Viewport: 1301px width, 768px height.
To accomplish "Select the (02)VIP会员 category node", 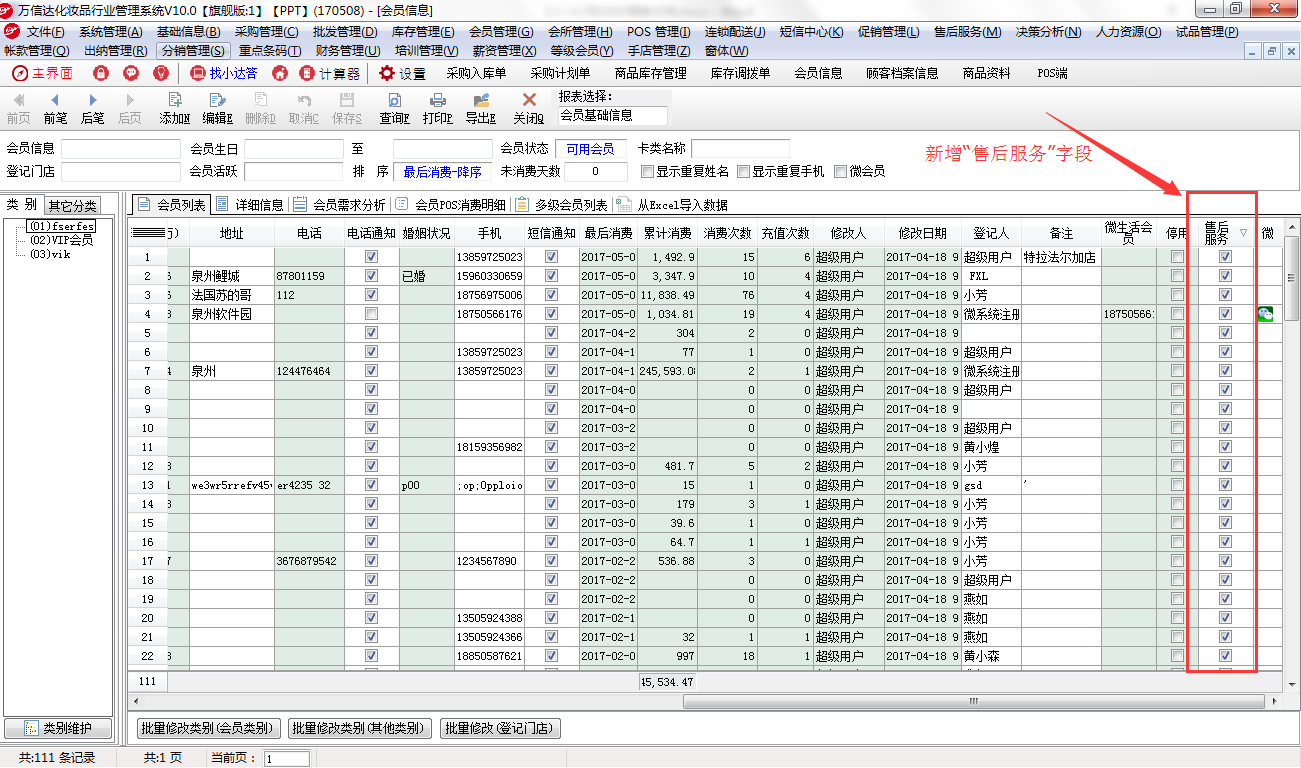I will (61, 240).
